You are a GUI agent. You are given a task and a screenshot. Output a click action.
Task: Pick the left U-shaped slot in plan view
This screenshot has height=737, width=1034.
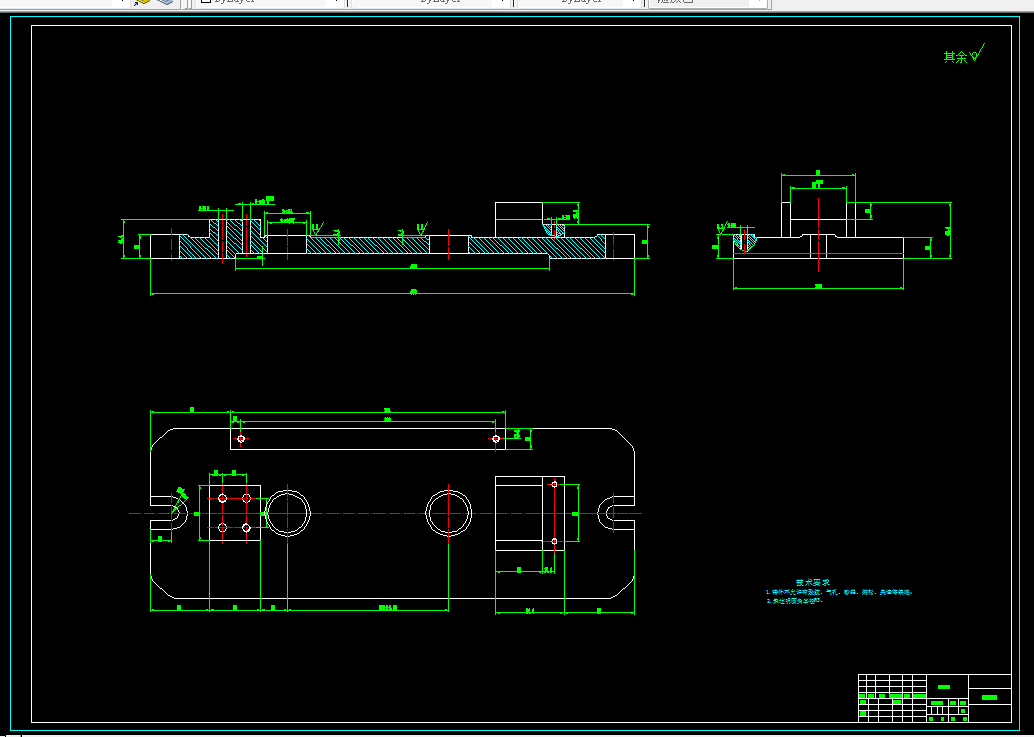tap(169, 513)
